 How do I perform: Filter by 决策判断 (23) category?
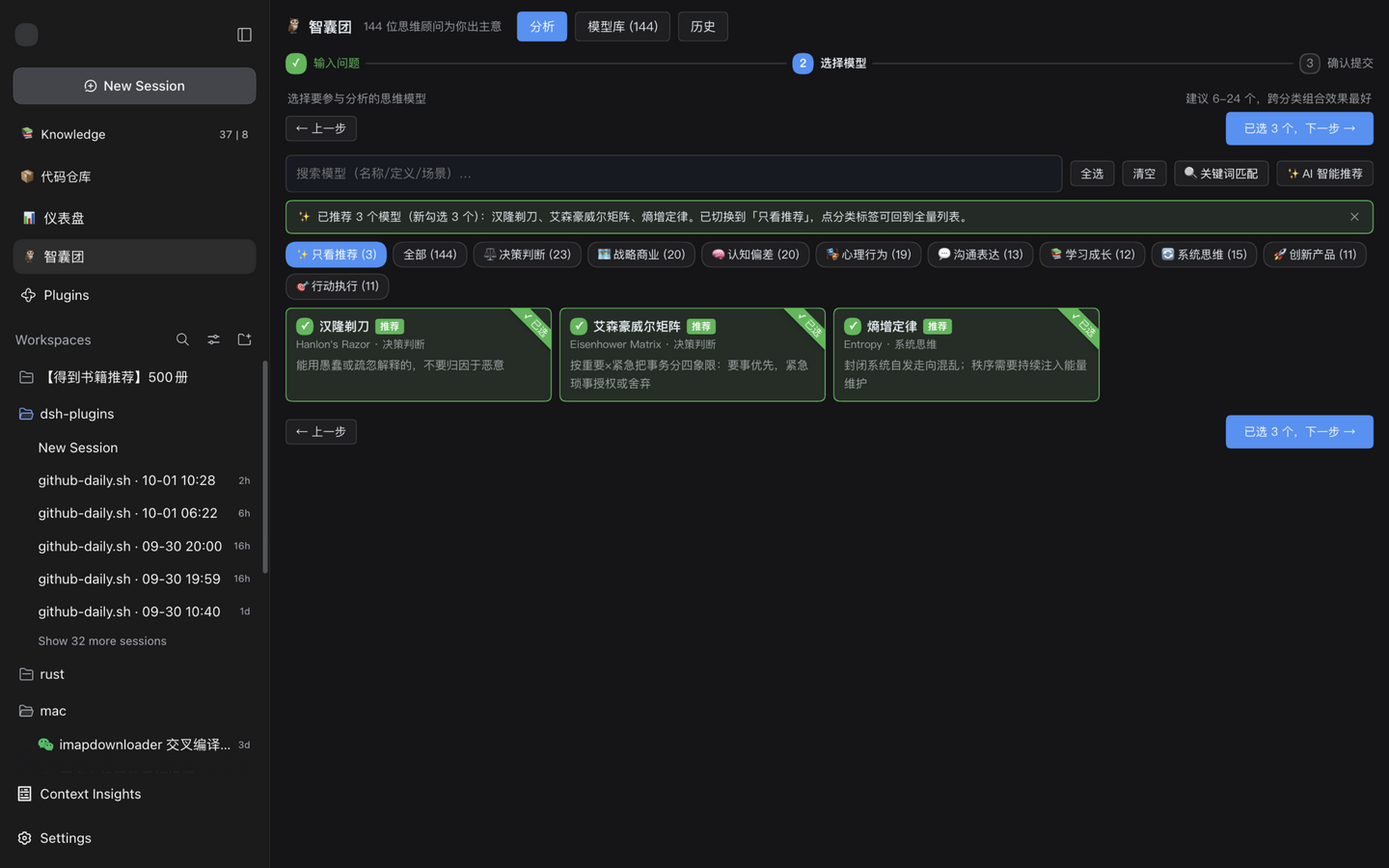[527, 255]
